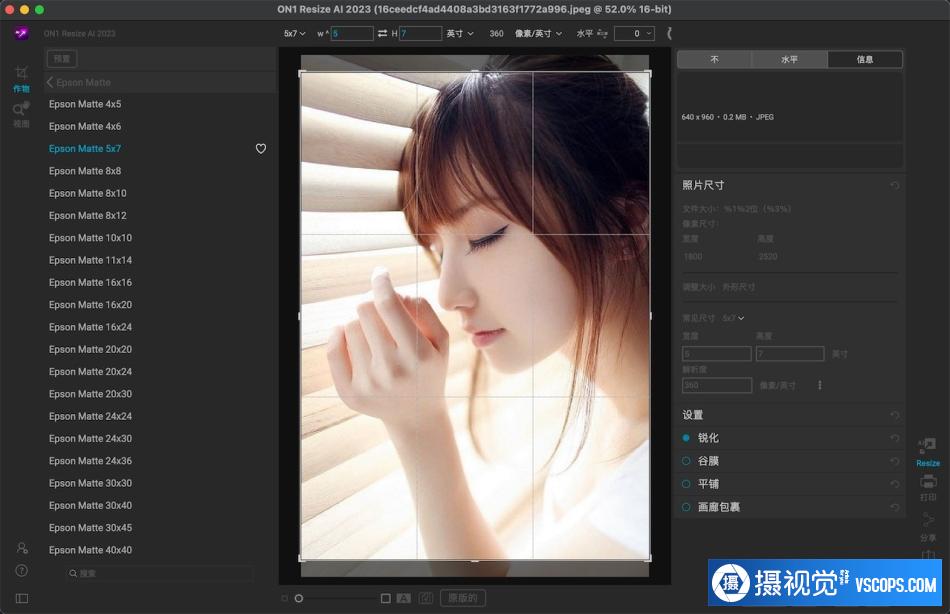Reset the Film Grain section arrow
This screenshot has width=950, height=614.
point(895,461)
